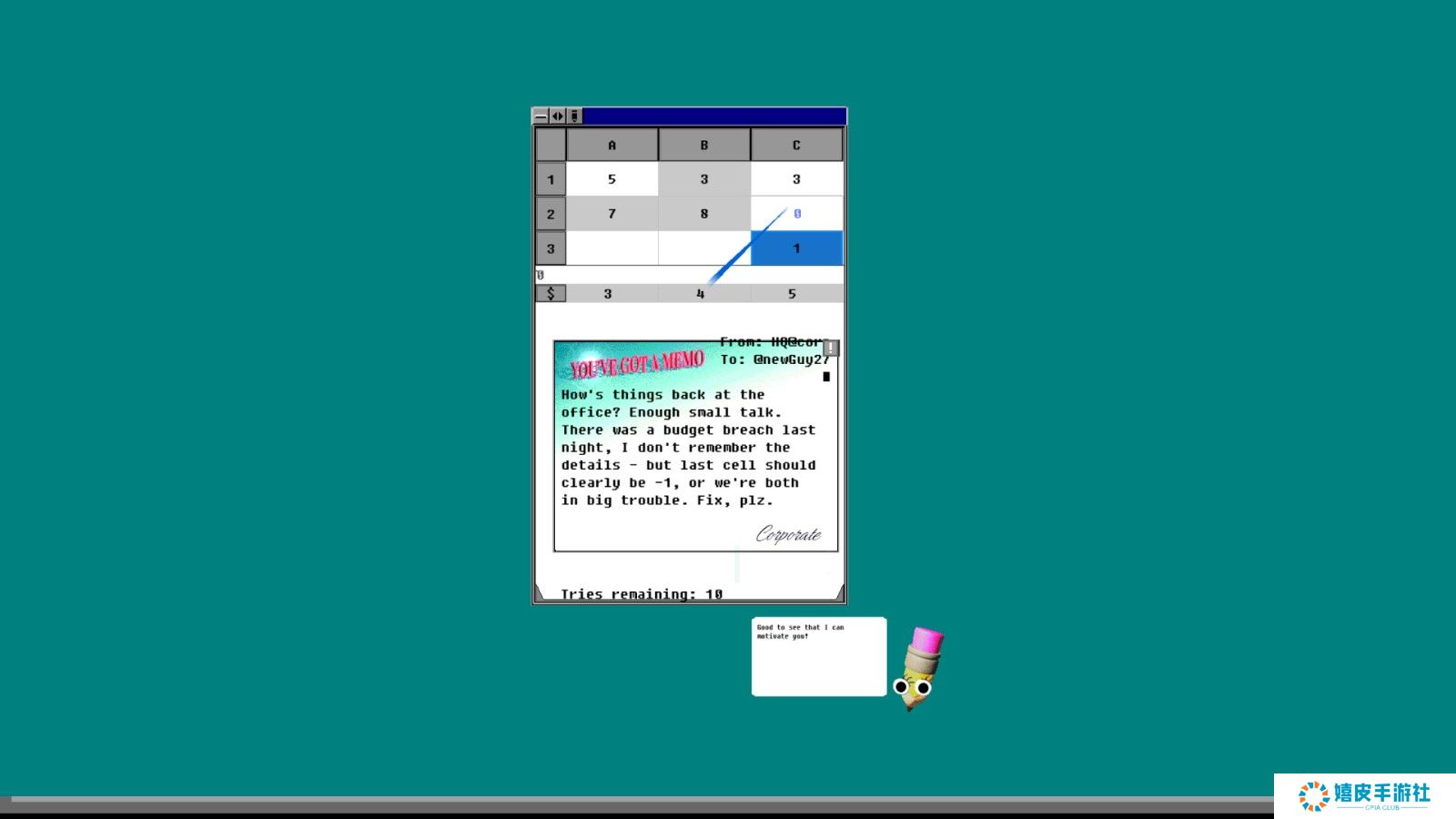Select row 2 header
The image size is (1456, 819).
(551, 214)
